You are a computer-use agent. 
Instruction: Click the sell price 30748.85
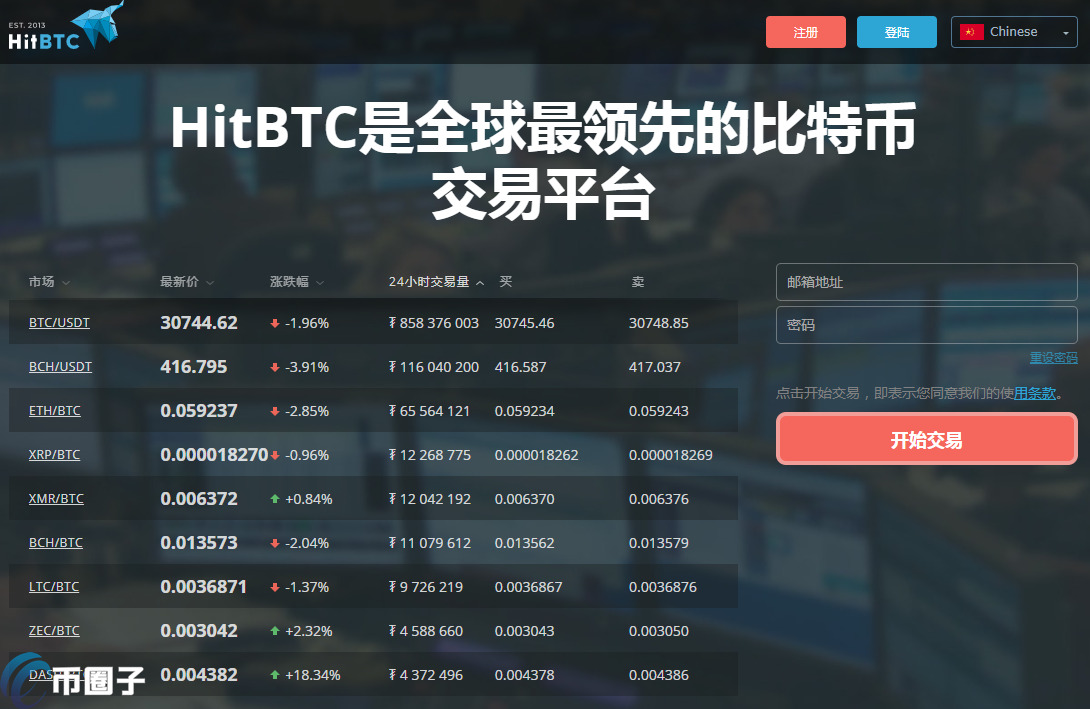pyautogui.click(x=658, y=323)
